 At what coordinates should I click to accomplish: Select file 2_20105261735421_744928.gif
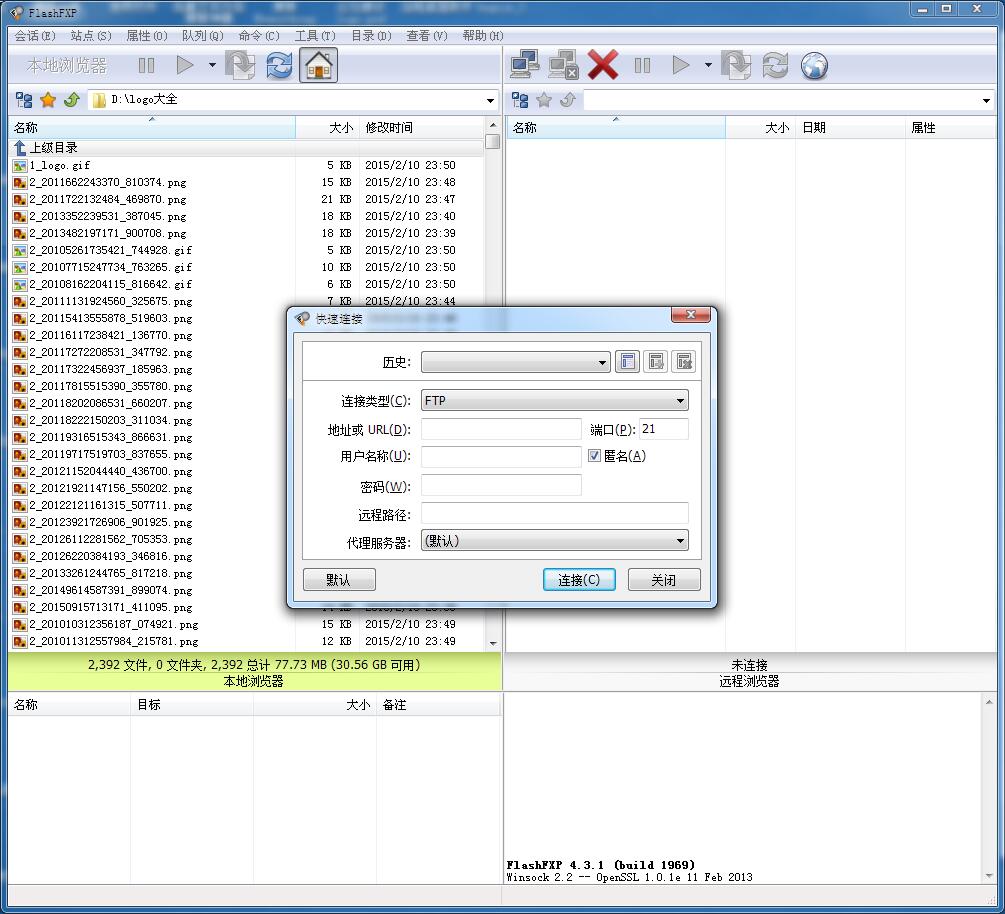[x=110, y=251]
